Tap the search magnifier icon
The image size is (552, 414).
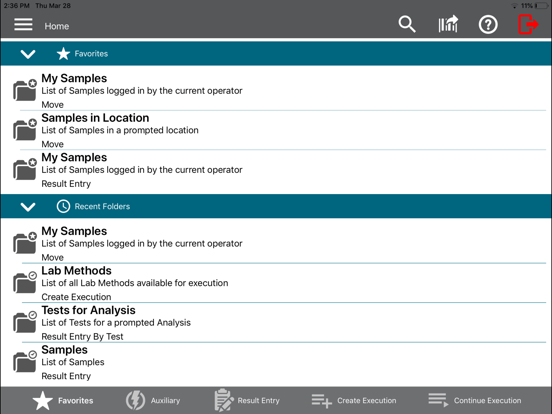coord(407,24)
